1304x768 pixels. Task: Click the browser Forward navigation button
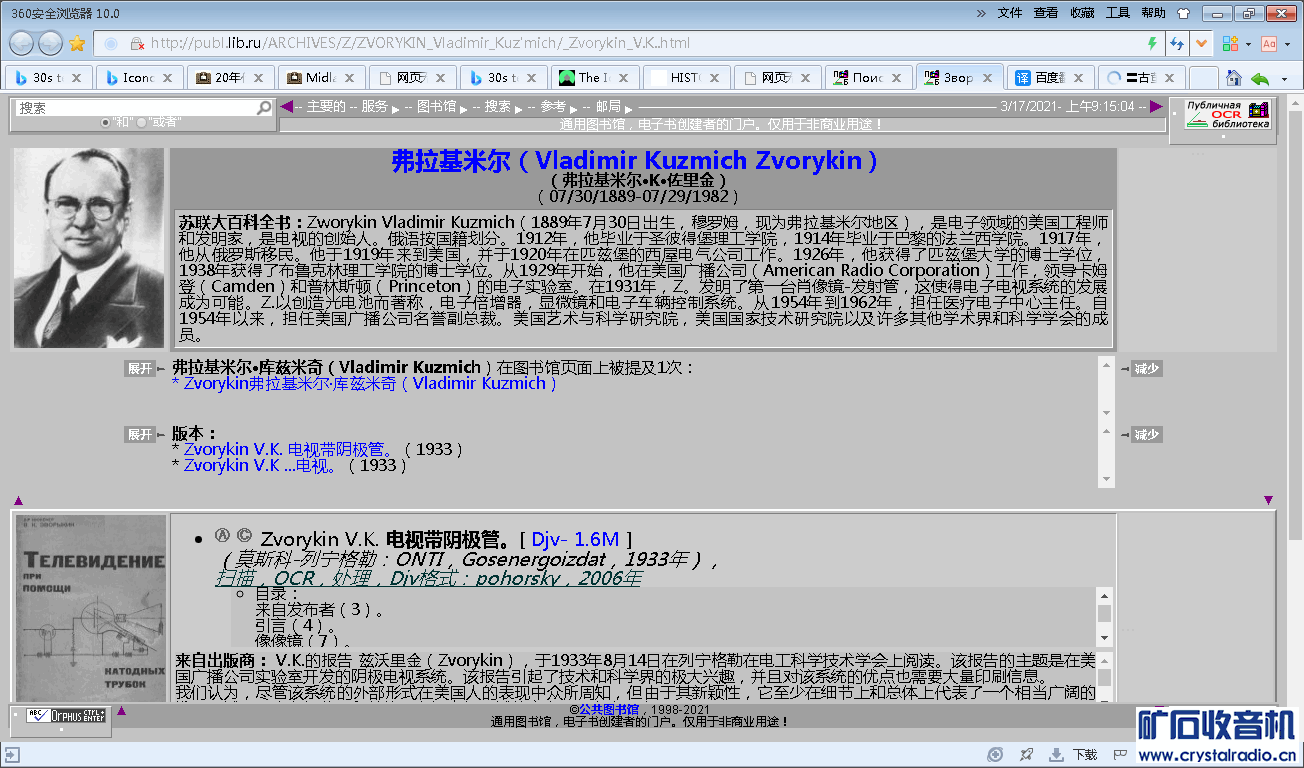[50, 43]
